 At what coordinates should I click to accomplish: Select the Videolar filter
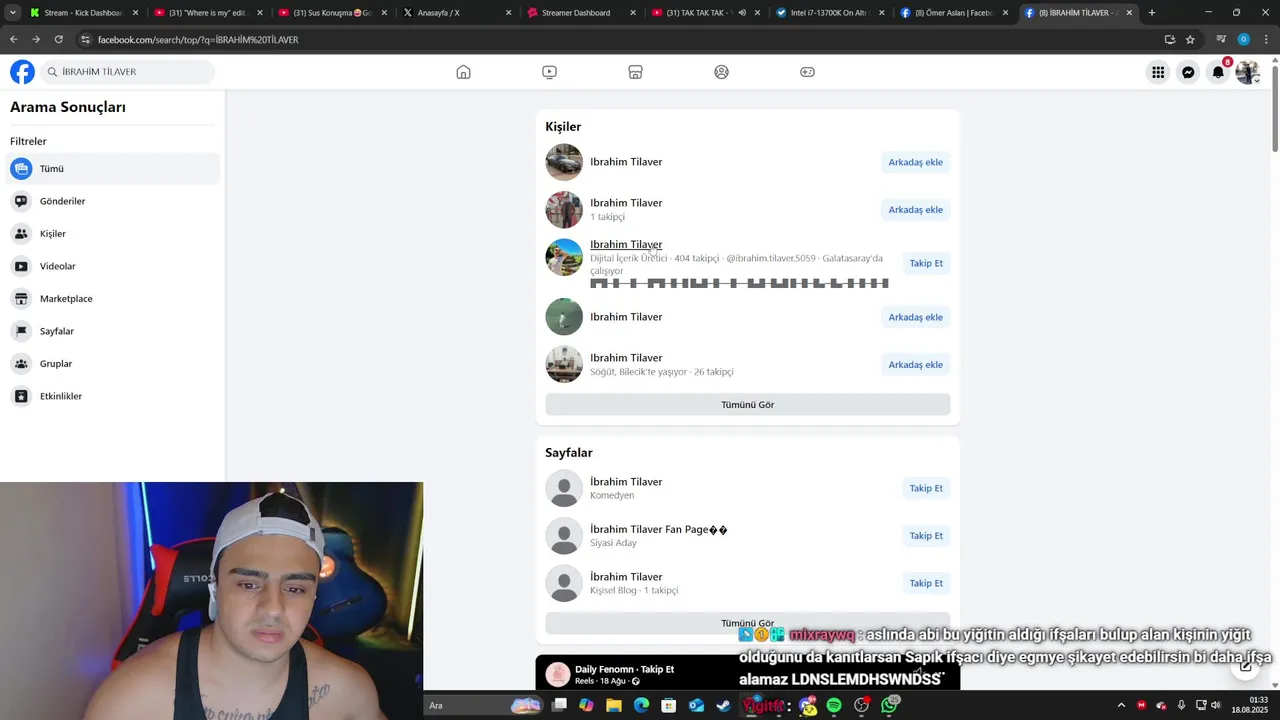click(114, 266)
